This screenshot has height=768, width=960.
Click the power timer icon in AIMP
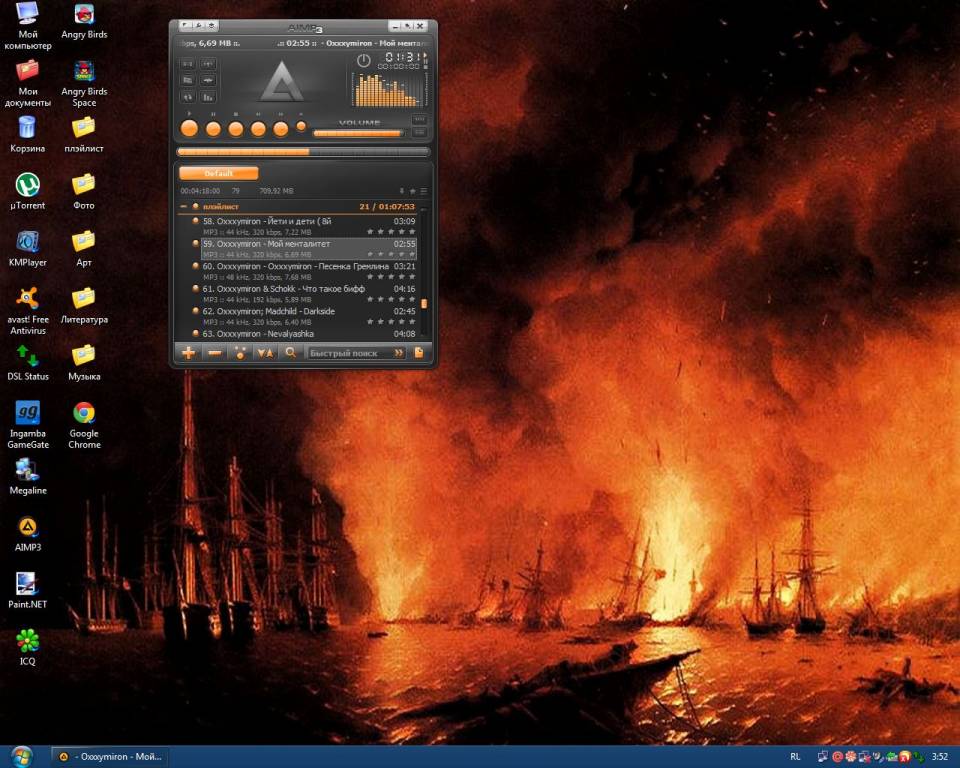click(x=364, y=60)
